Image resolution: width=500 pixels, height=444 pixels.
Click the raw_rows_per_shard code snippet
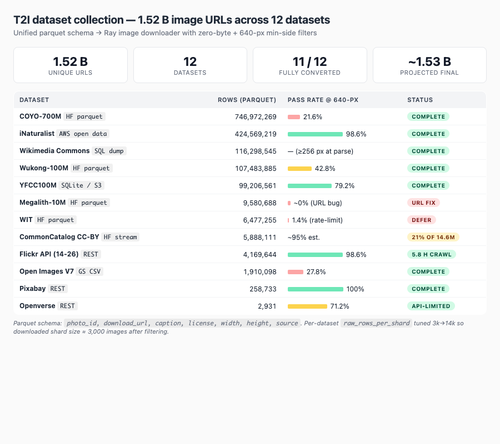tap(376, 323)
